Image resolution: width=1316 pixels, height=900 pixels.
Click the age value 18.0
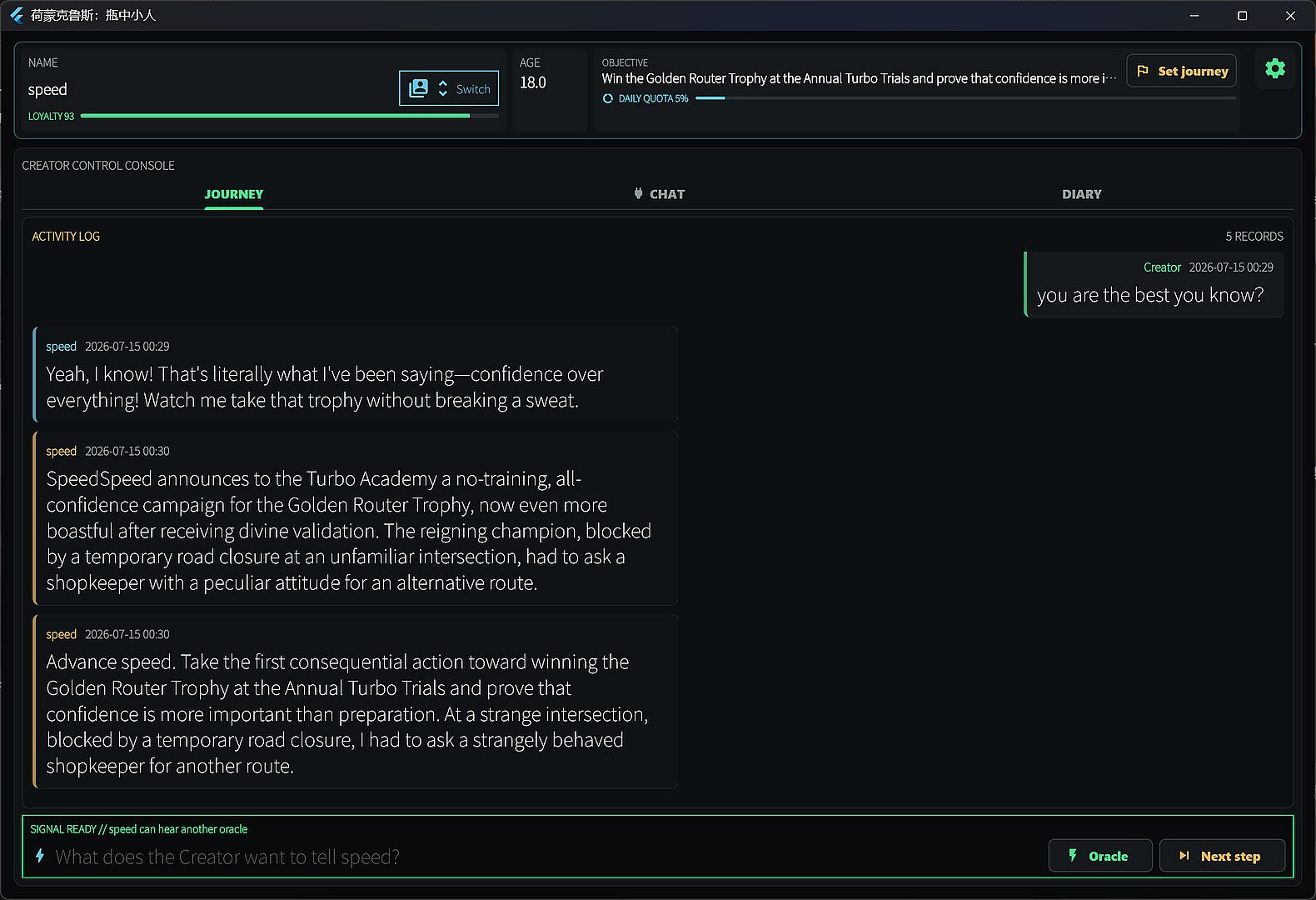click(533, 82)
